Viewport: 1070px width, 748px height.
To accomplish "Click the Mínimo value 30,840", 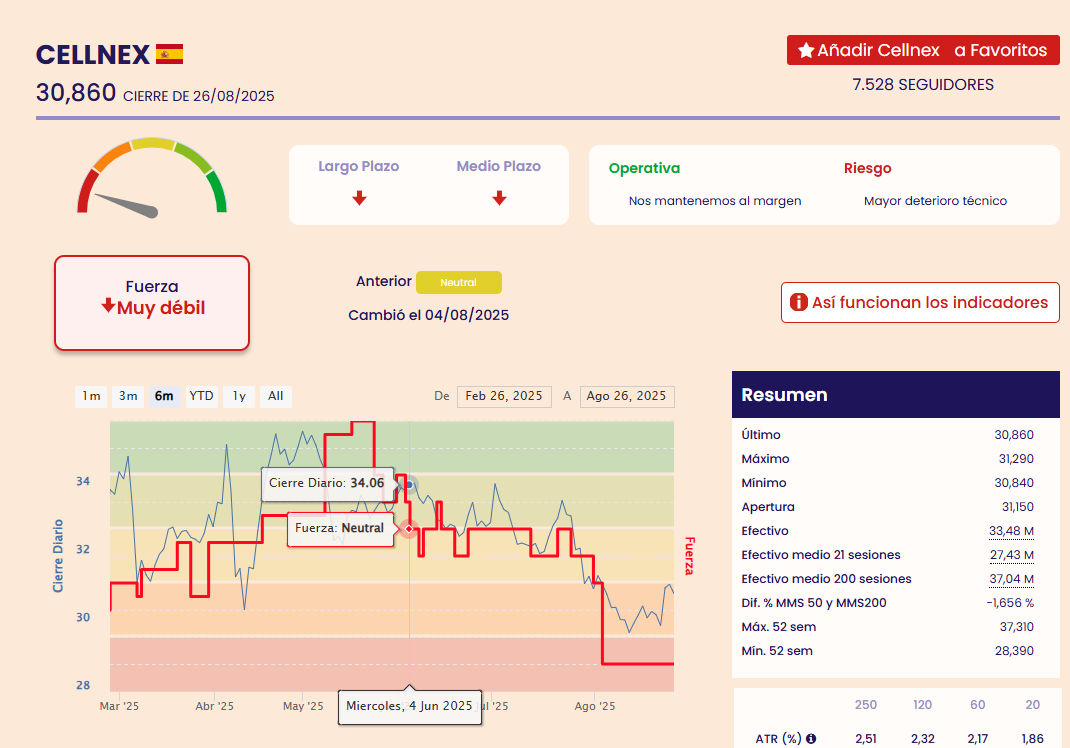I will coord(1014,483).
